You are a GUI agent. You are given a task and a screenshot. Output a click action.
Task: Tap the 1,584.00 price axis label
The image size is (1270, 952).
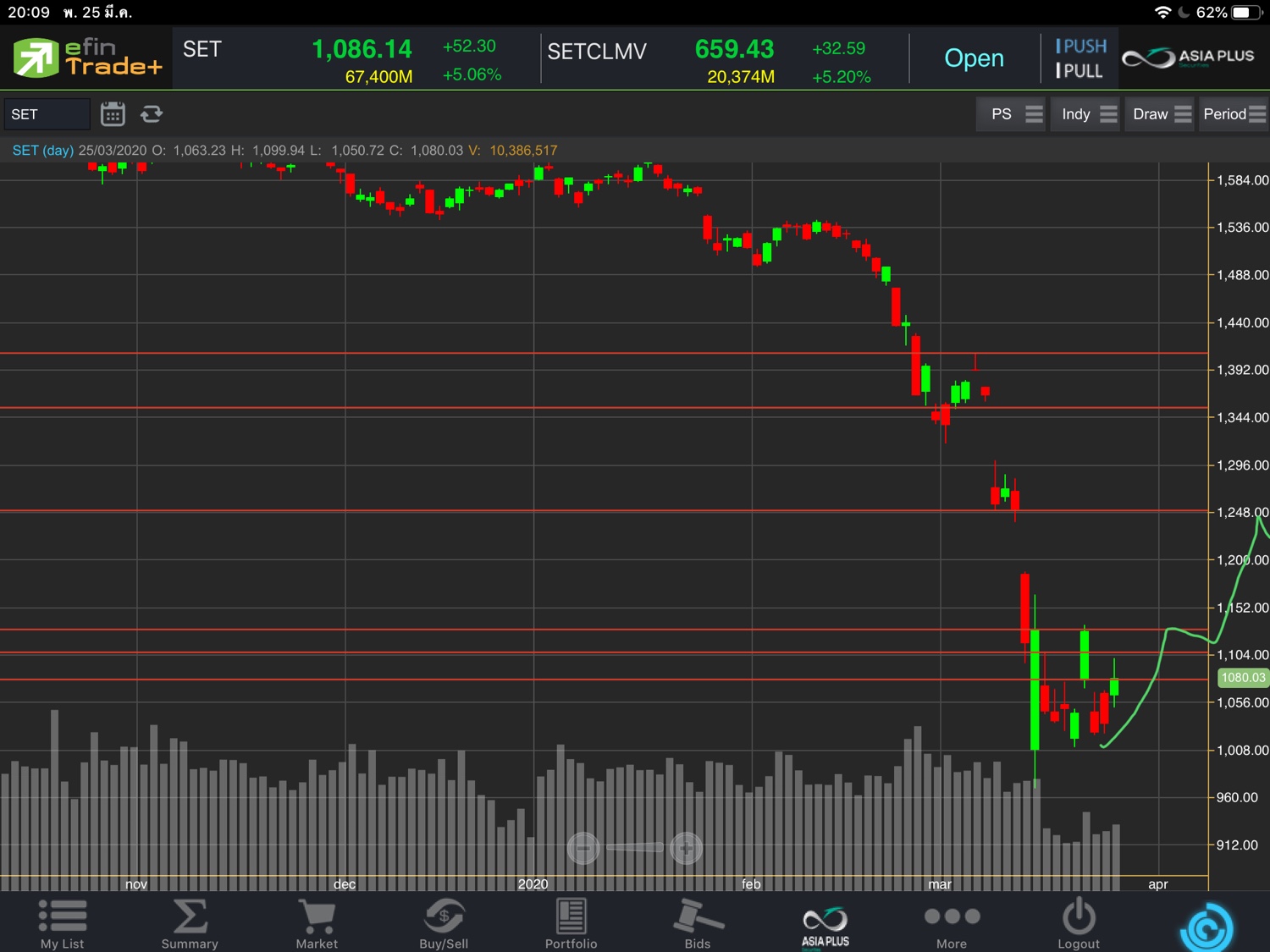coord(1242,180)
